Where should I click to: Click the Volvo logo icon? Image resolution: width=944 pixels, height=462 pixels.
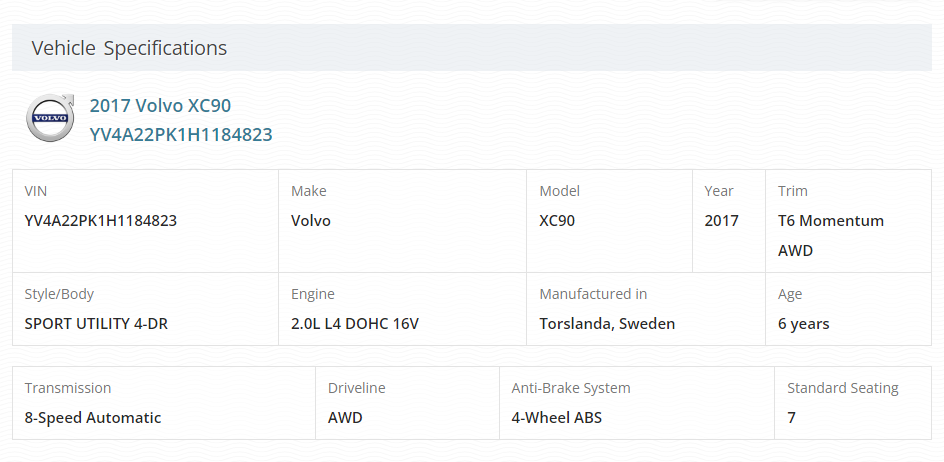(x=50, y=118)
